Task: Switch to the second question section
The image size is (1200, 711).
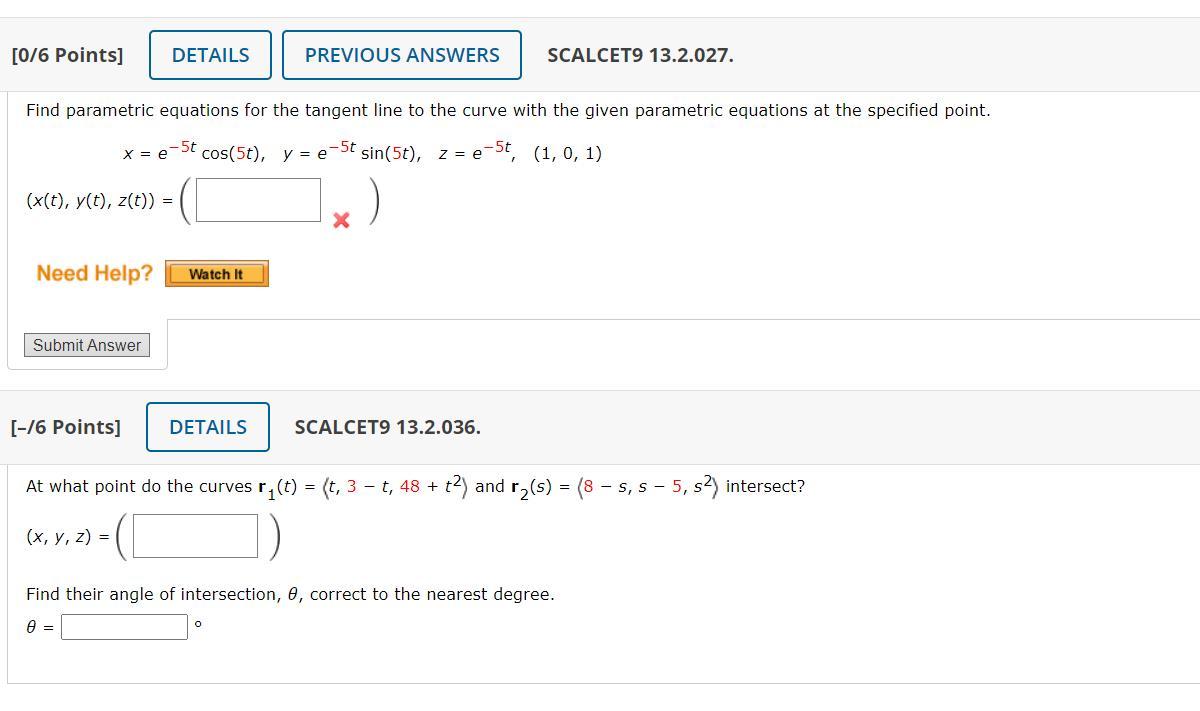Action: click(207, 426)
